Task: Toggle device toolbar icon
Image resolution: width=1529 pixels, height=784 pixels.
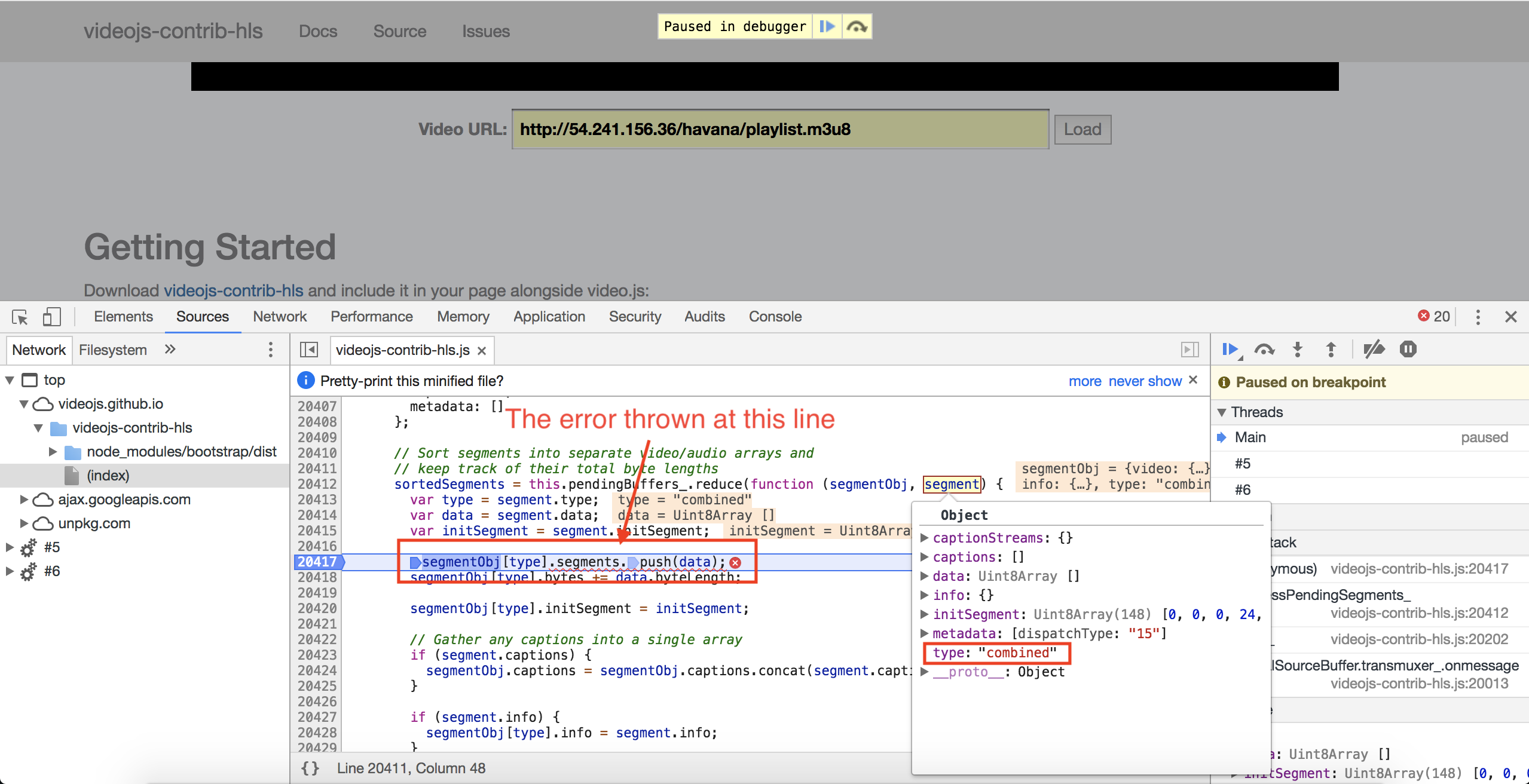Action: [x=51, y=317]
